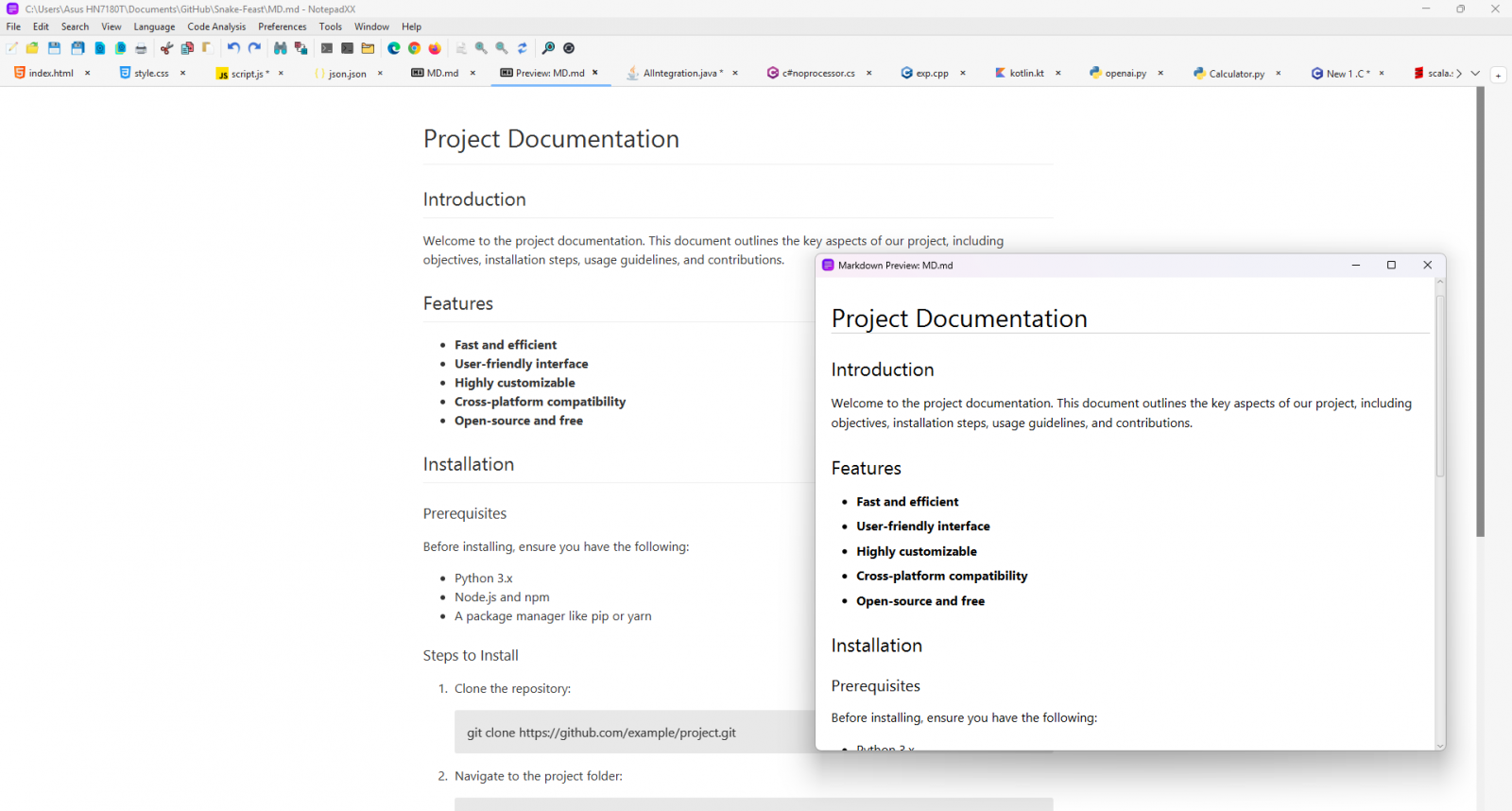Add a new tab with plus button
Screen dimensions: 1512x811
1498,75
